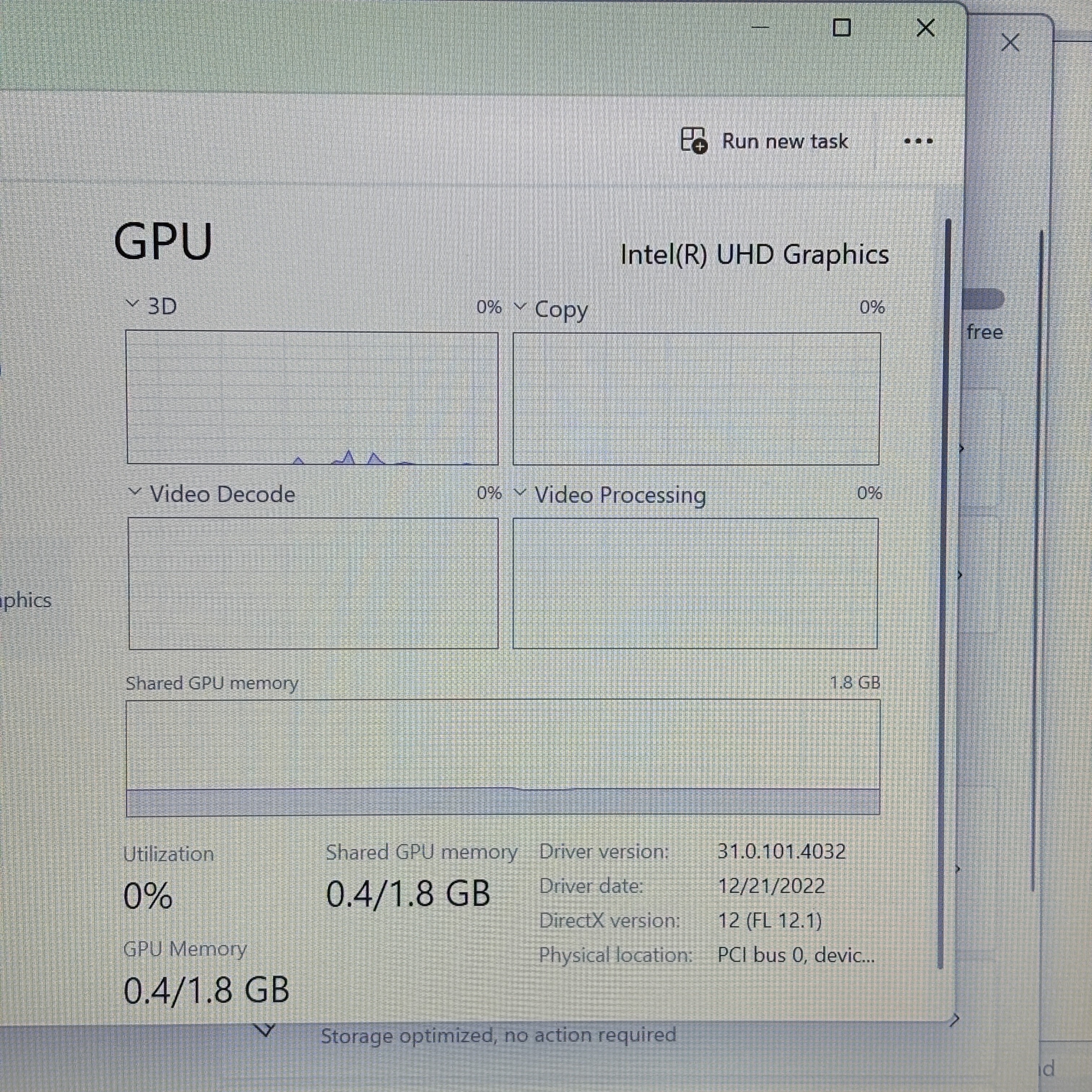Click the 0.4/1.8 GB value beside Driver version
1092x1092 pixels.
tap(408, 894)
